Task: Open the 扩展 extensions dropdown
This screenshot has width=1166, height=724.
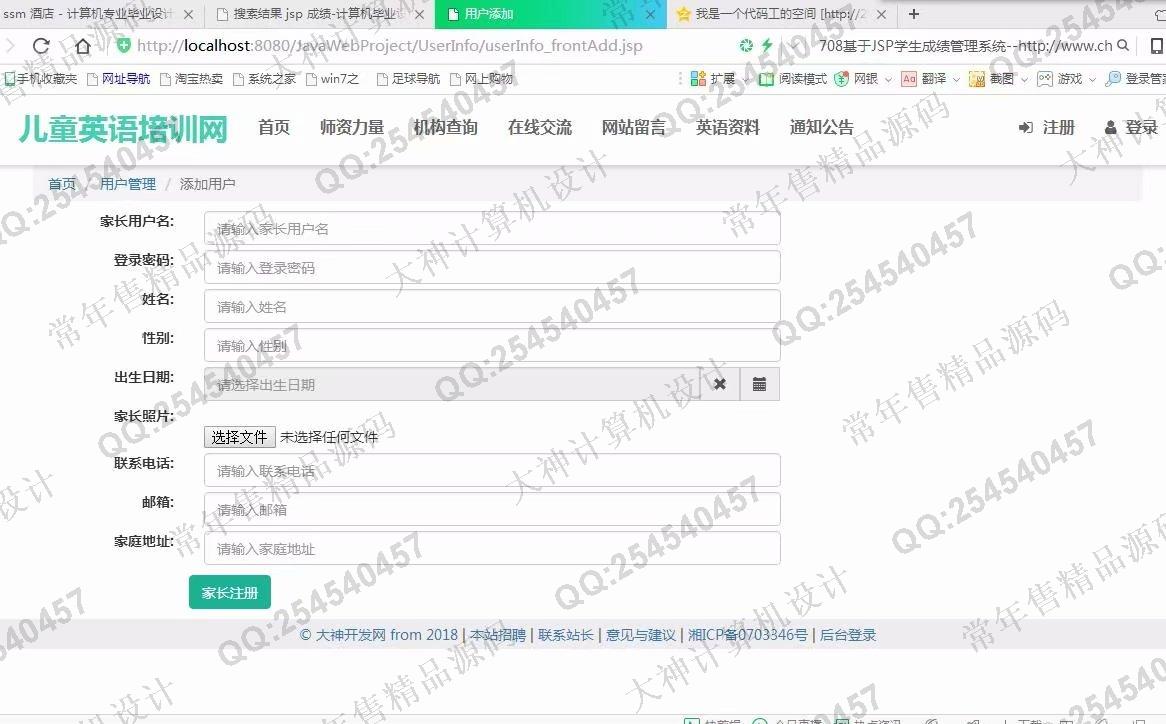Action: (721, 79)
